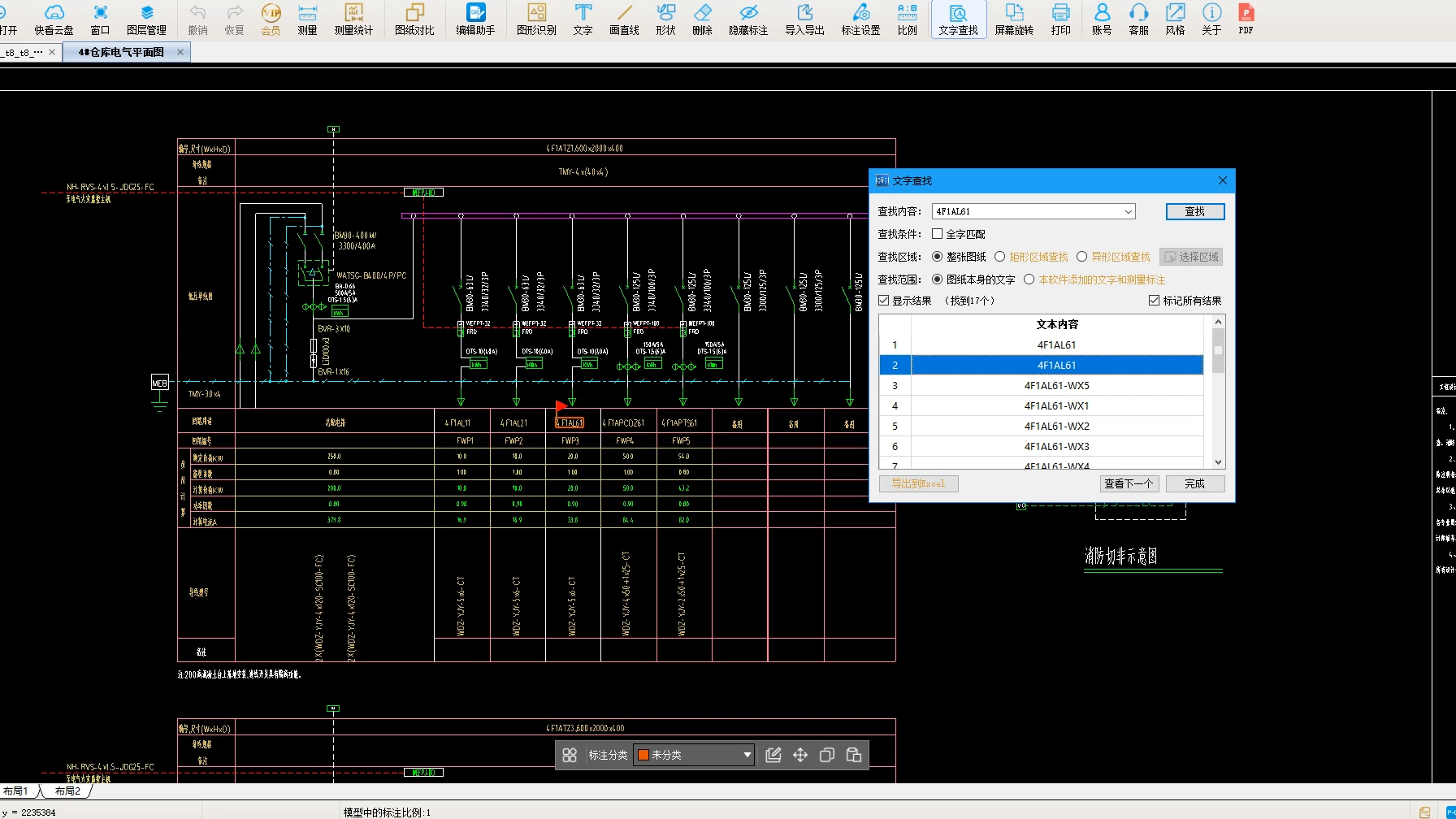The width and height of the screenshot is (1456, 819).
Task: Select the 画直线 draw line tool
Action: (624, 19)
